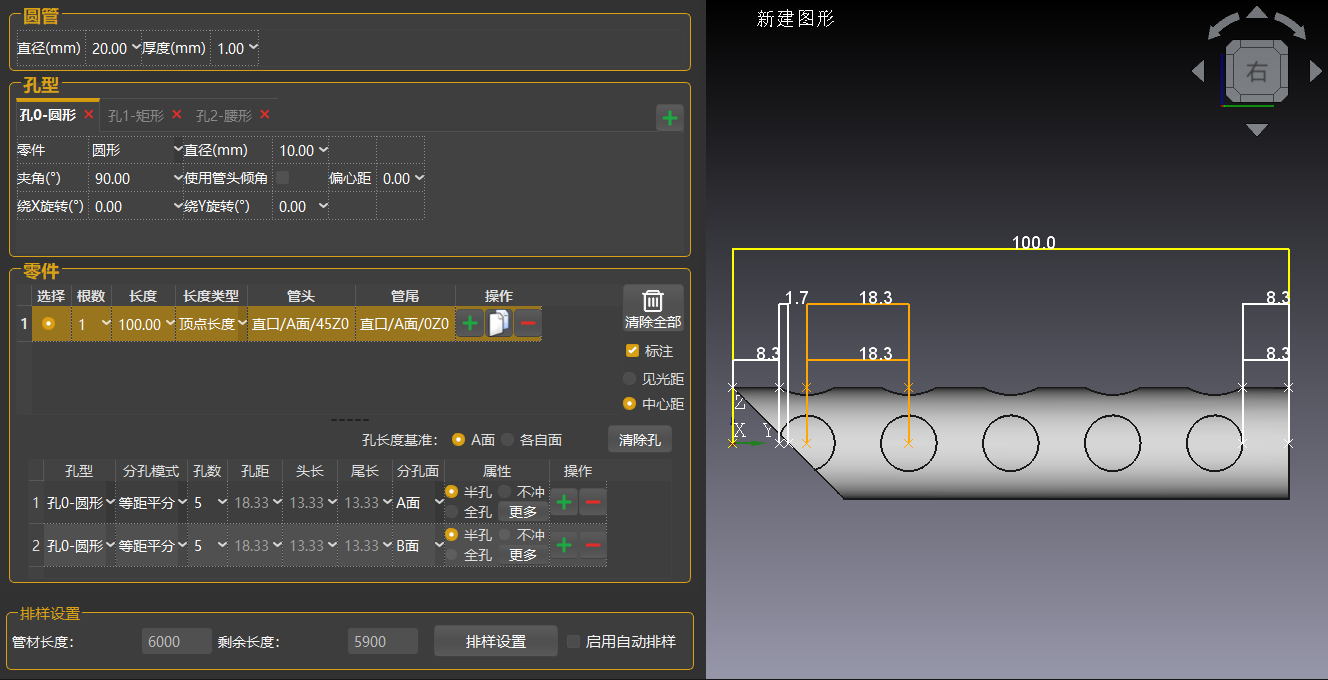Viewport: 1328px width, 680px height.
Task: Select 各自面 as hole length reference
Action: click(x=508, y=439)
